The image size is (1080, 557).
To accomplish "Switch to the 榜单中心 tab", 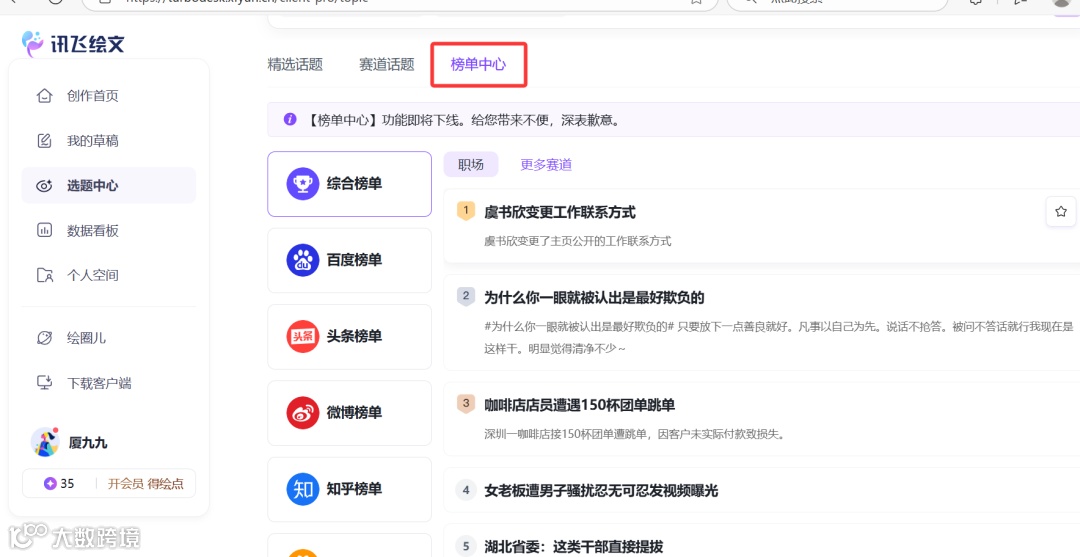I will pos(478,65).
